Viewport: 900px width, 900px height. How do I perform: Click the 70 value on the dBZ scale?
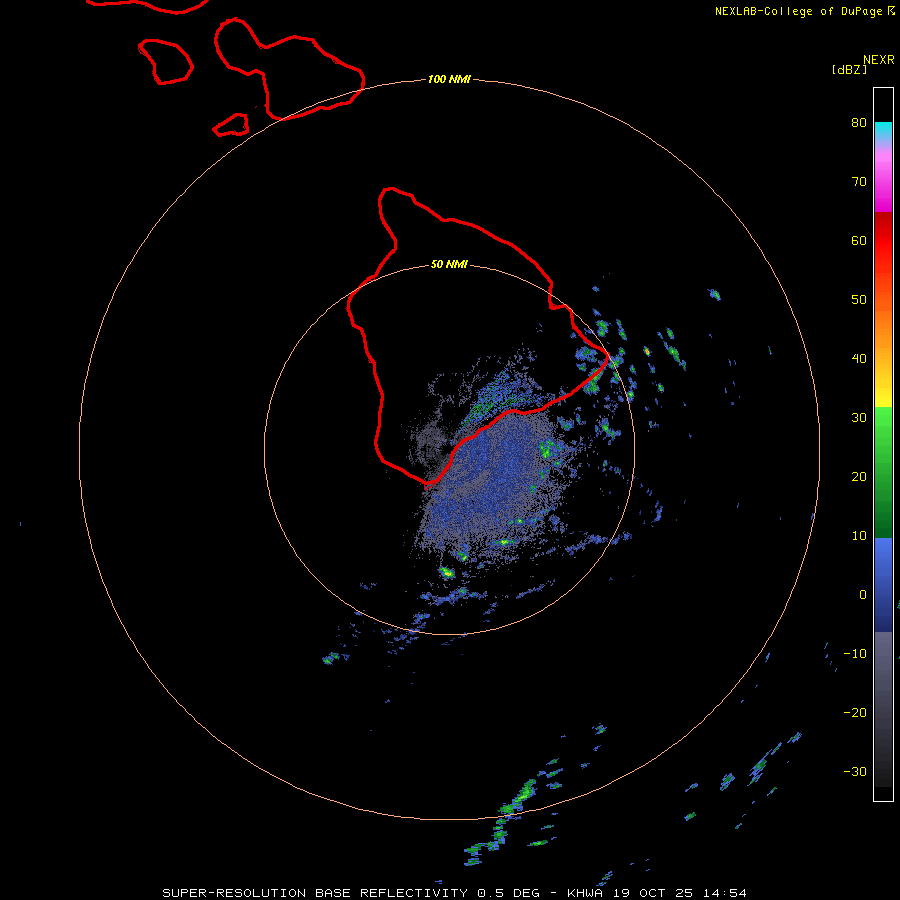(x=859, y=181)
